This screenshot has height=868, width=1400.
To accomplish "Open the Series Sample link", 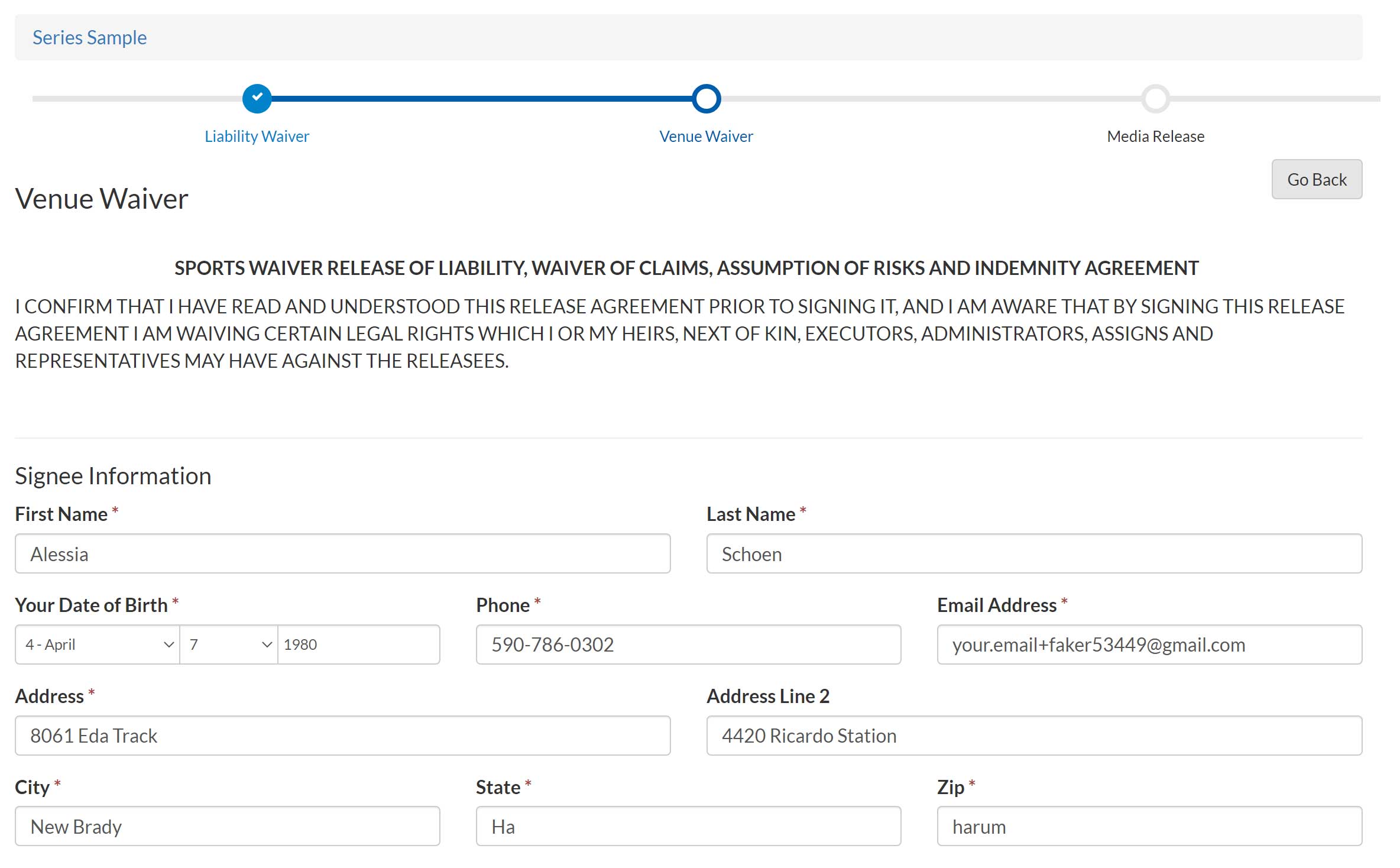I will [89, 38].
